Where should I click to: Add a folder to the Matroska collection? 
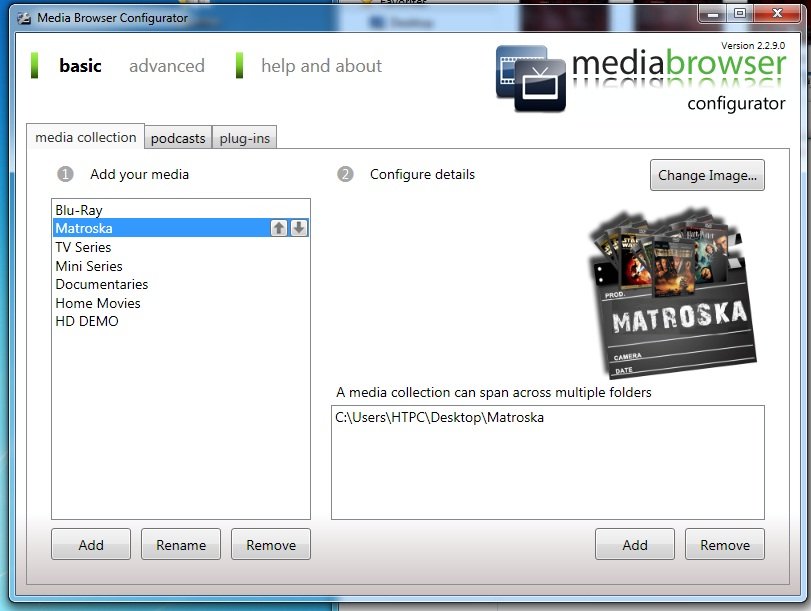point(635,544)
